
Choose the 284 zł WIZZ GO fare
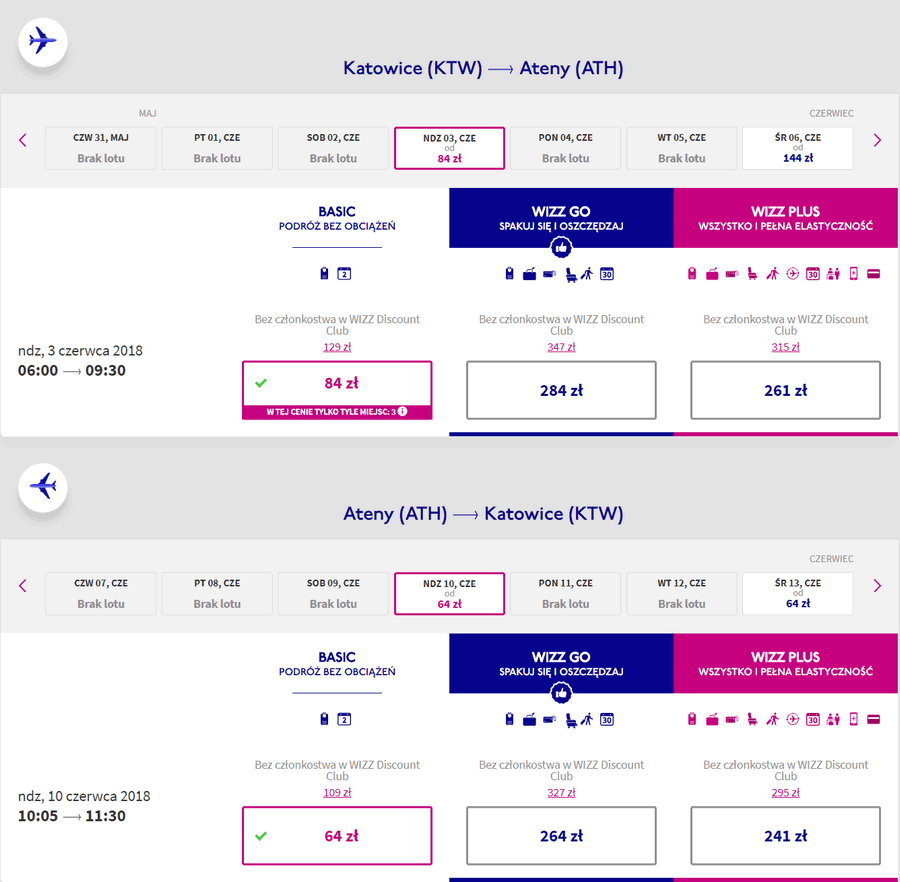561,390
